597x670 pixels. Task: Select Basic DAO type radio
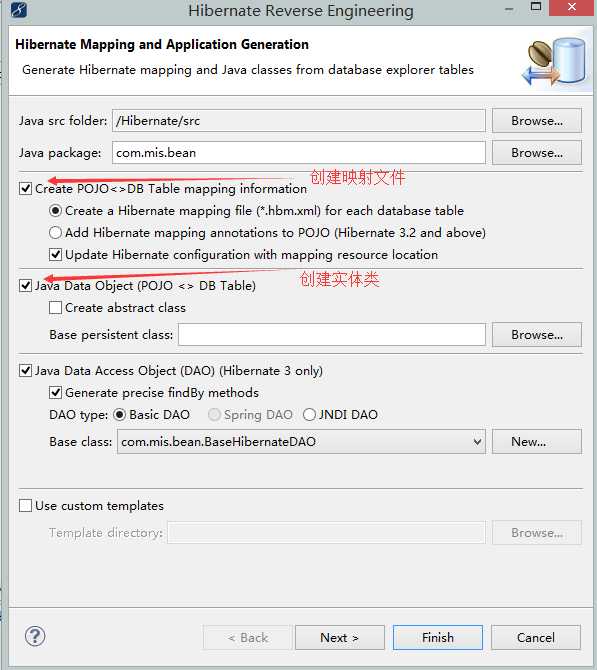tap(119, 415)
